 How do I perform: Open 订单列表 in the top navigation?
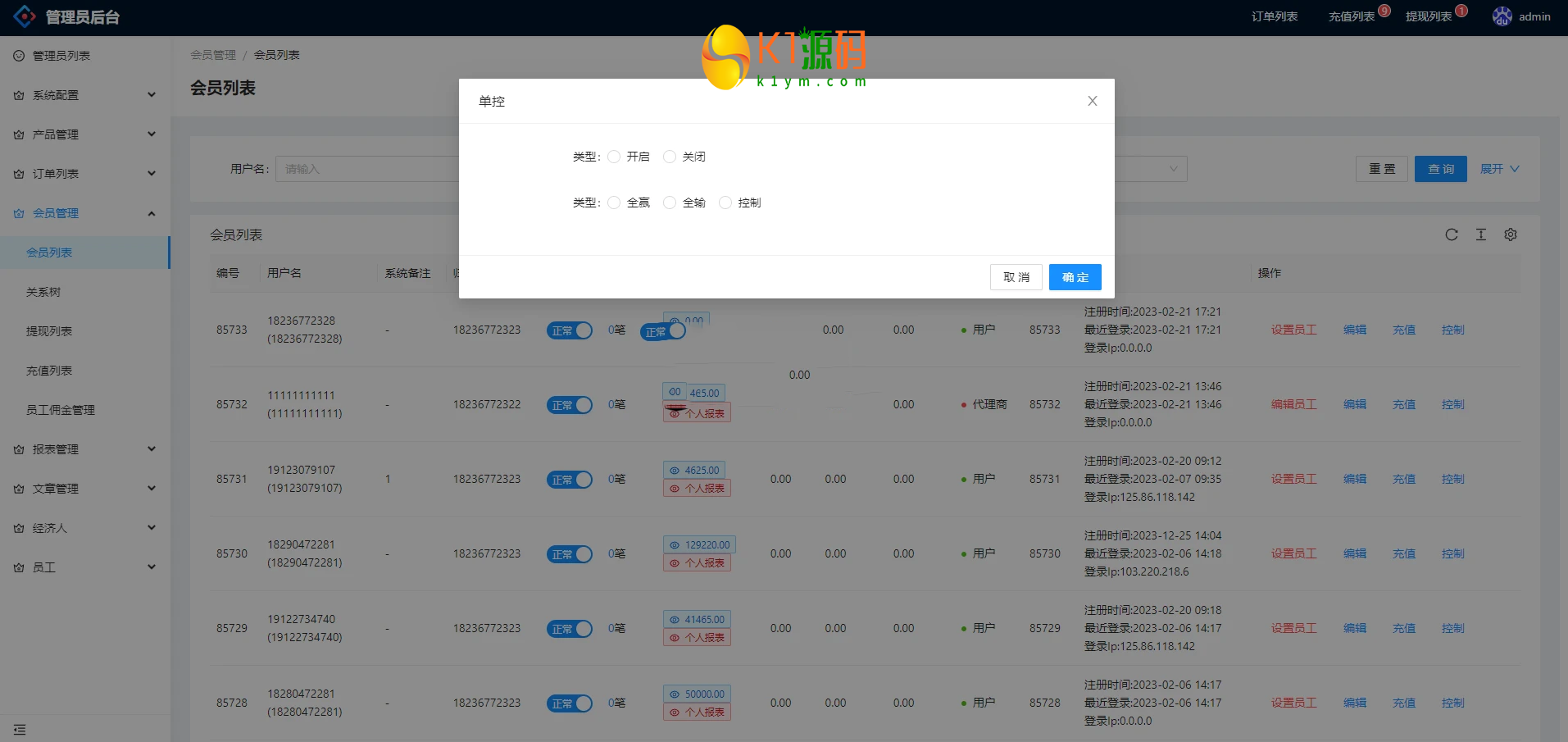pos(1274,16)
